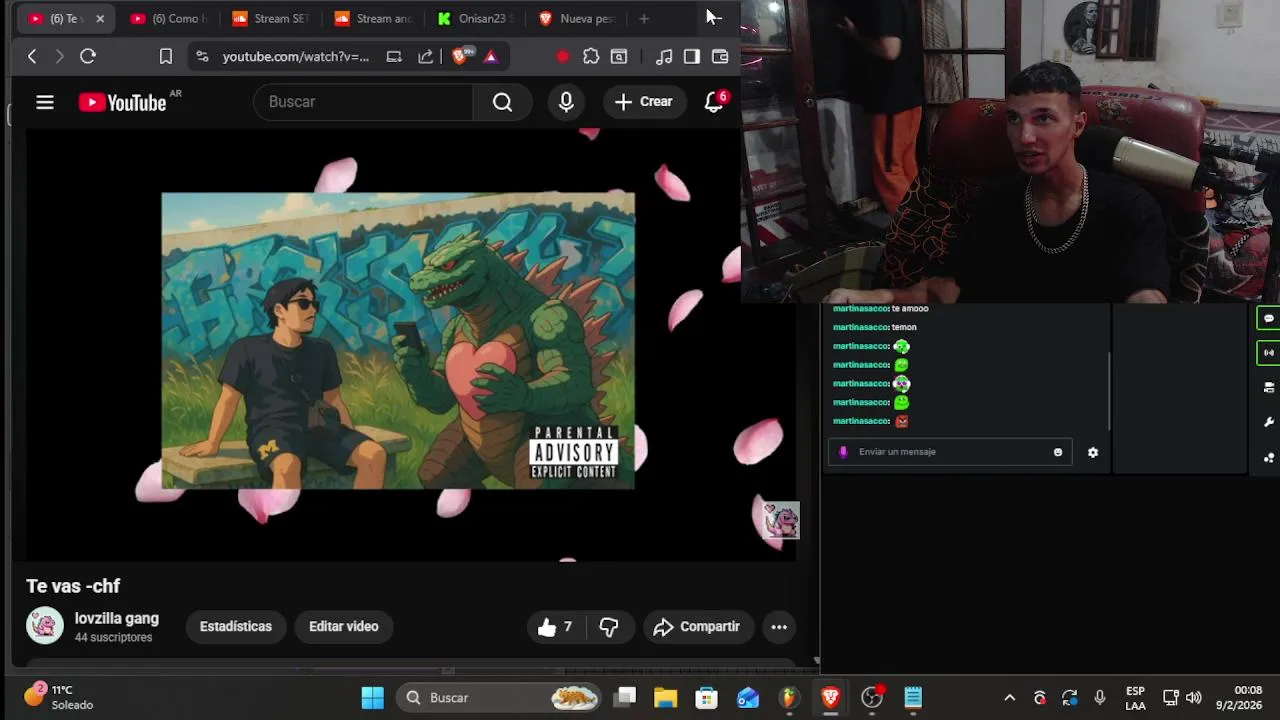This screenshot has height=720, width=1280.
Task: Like the video with thumbs up
Action: click(554, 626)
